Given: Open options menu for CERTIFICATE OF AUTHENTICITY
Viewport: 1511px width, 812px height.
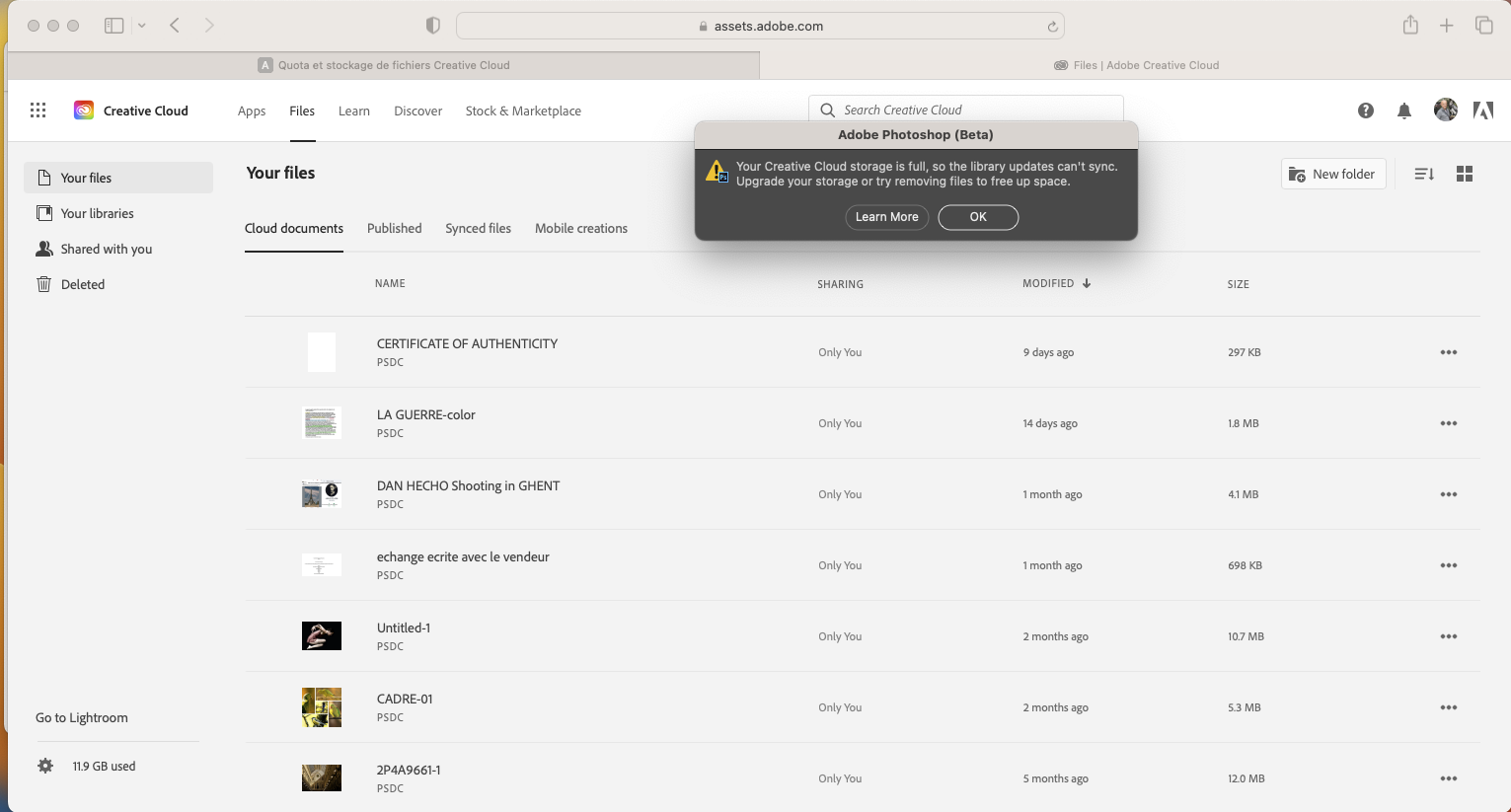Looking at the screenshot, I should tap(1448, 352).
